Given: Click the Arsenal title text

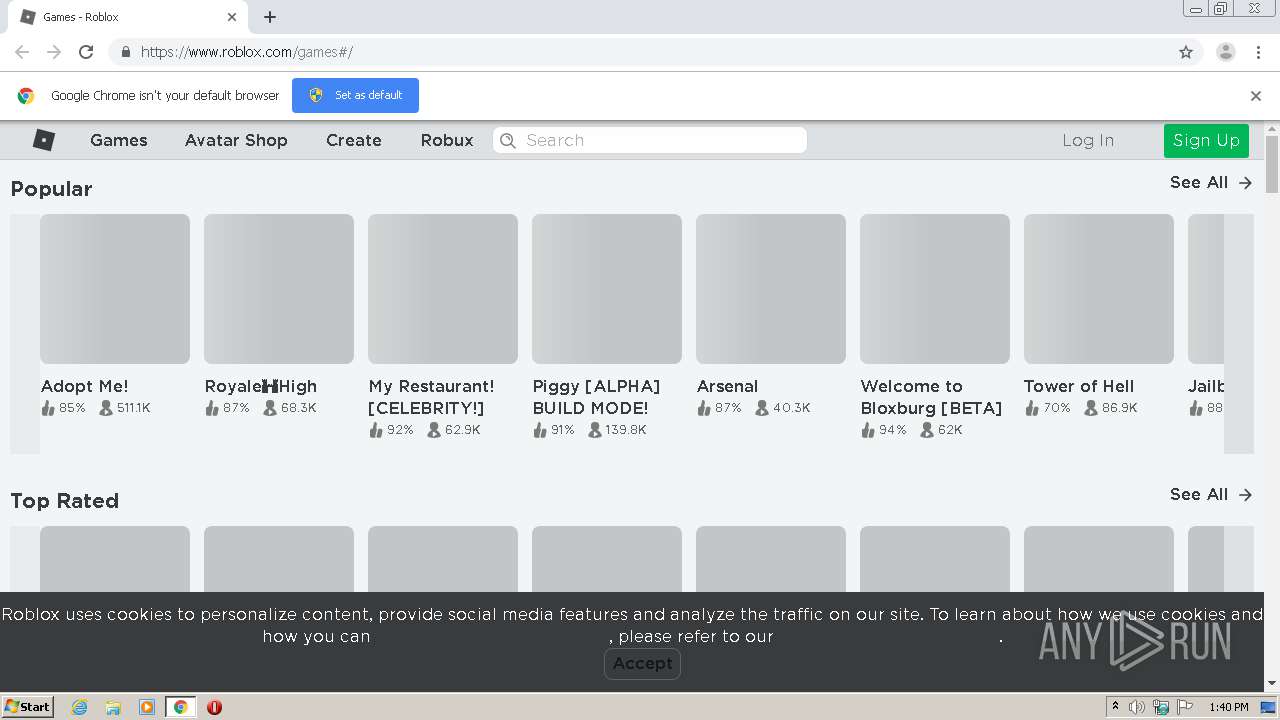Looking at the screenshot, I should pos(728,386).
